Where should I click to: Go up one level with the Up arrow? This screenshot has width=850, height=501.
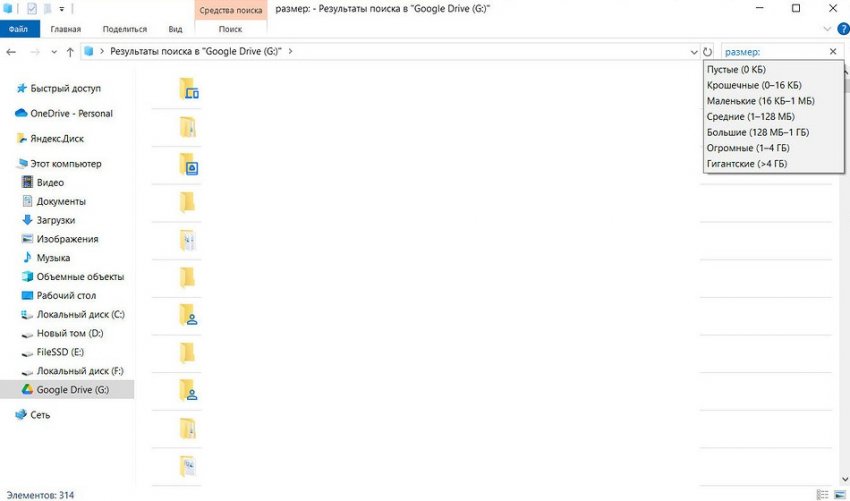pyautogui.click(x=70, y=51)
